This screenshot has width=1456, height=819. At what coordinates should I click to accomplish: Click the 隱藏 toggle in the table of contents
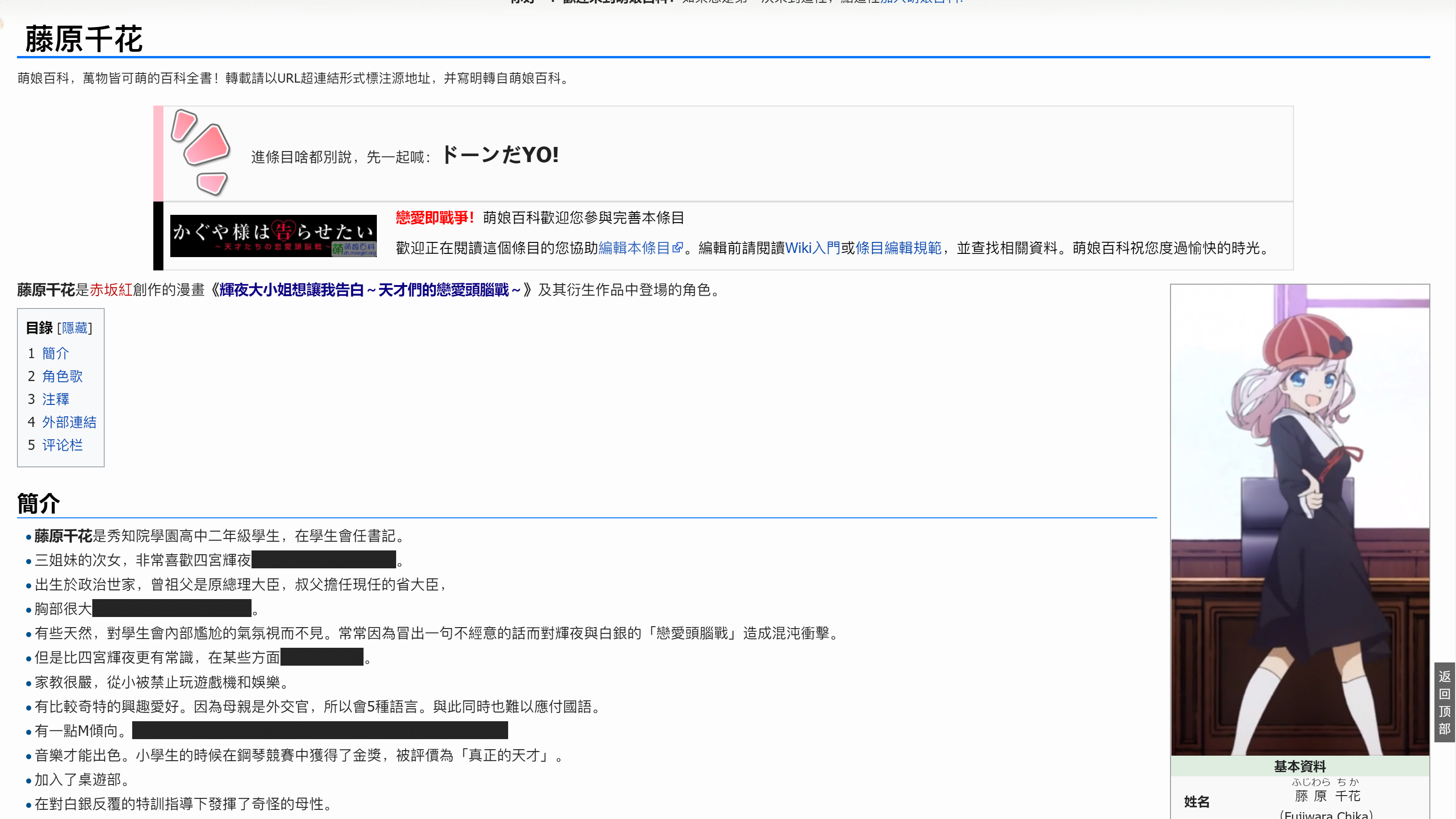pyautogui.click(x=75, y=328)
